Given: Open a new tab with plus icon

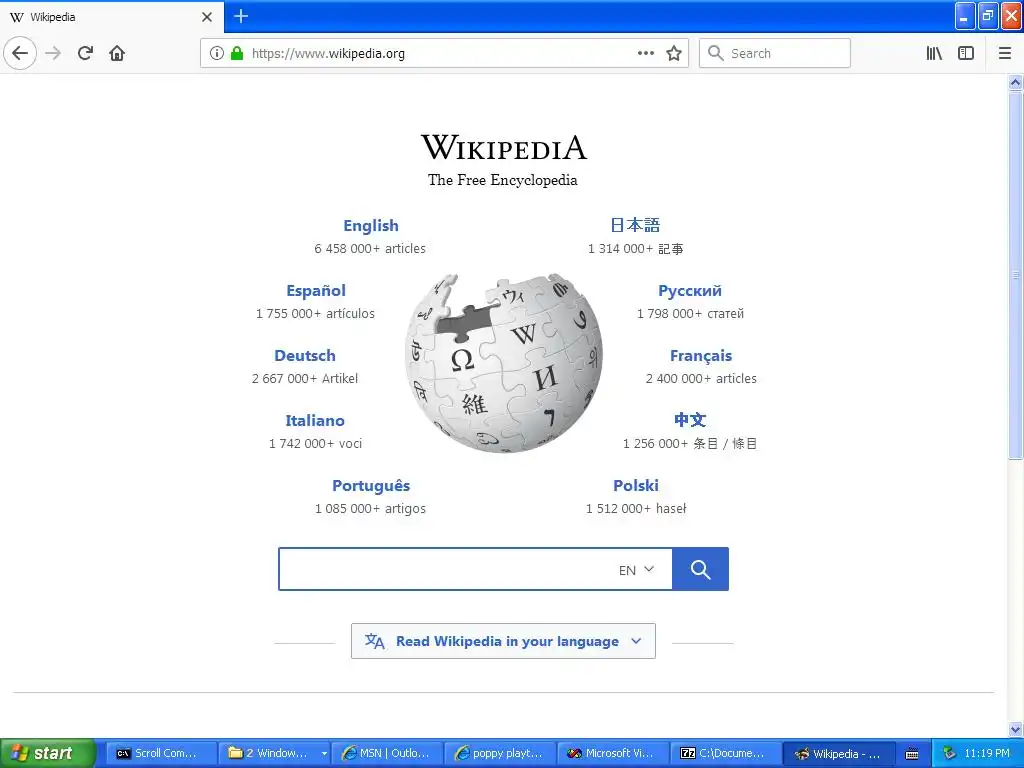Looking at the screenshot, I should (241, 16).
